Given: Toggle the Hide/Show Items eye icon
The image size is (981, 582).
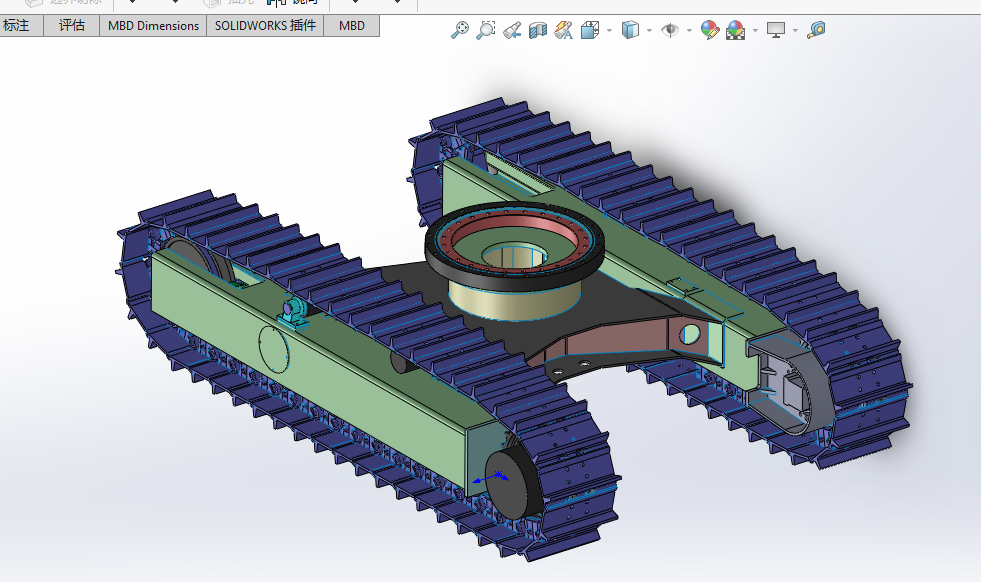Looking at the screenshot, I should [x=670, y=30].
